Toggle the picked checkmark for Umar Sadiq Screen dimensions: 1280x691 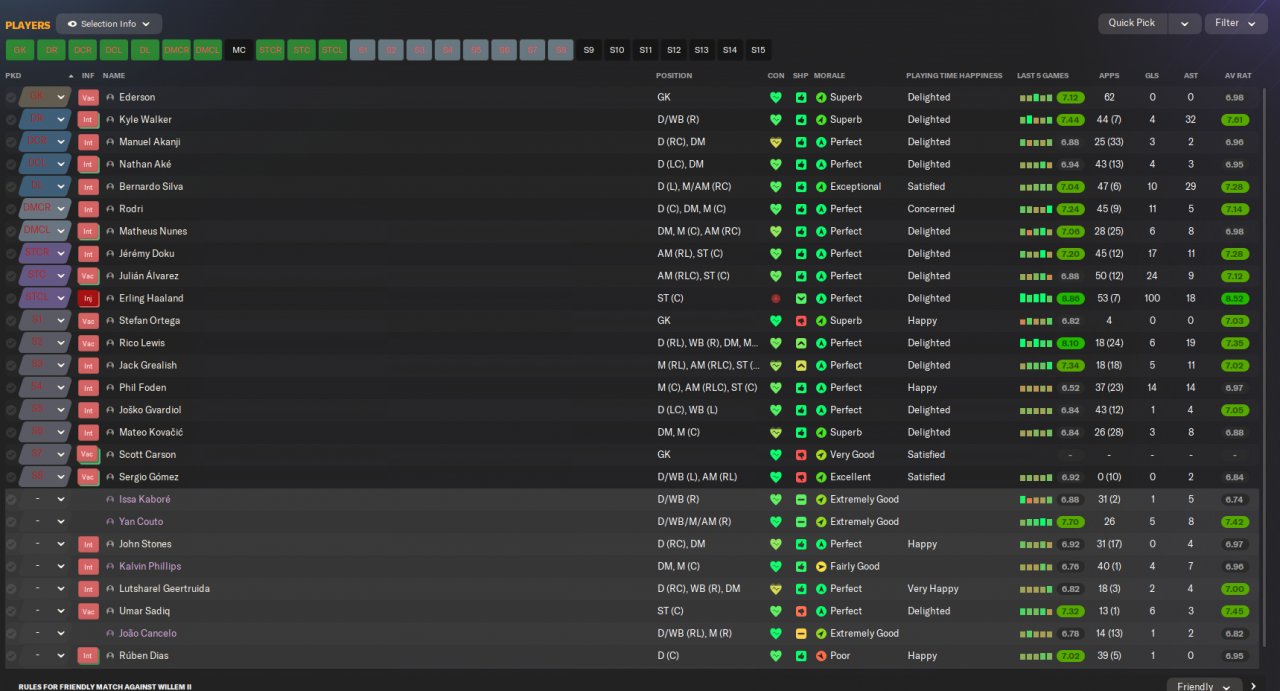(11, 611)
